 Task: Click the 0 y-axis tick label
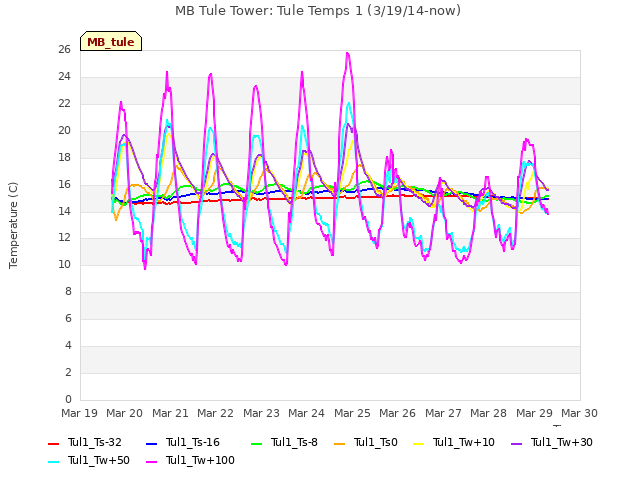[x=68, y=399]
